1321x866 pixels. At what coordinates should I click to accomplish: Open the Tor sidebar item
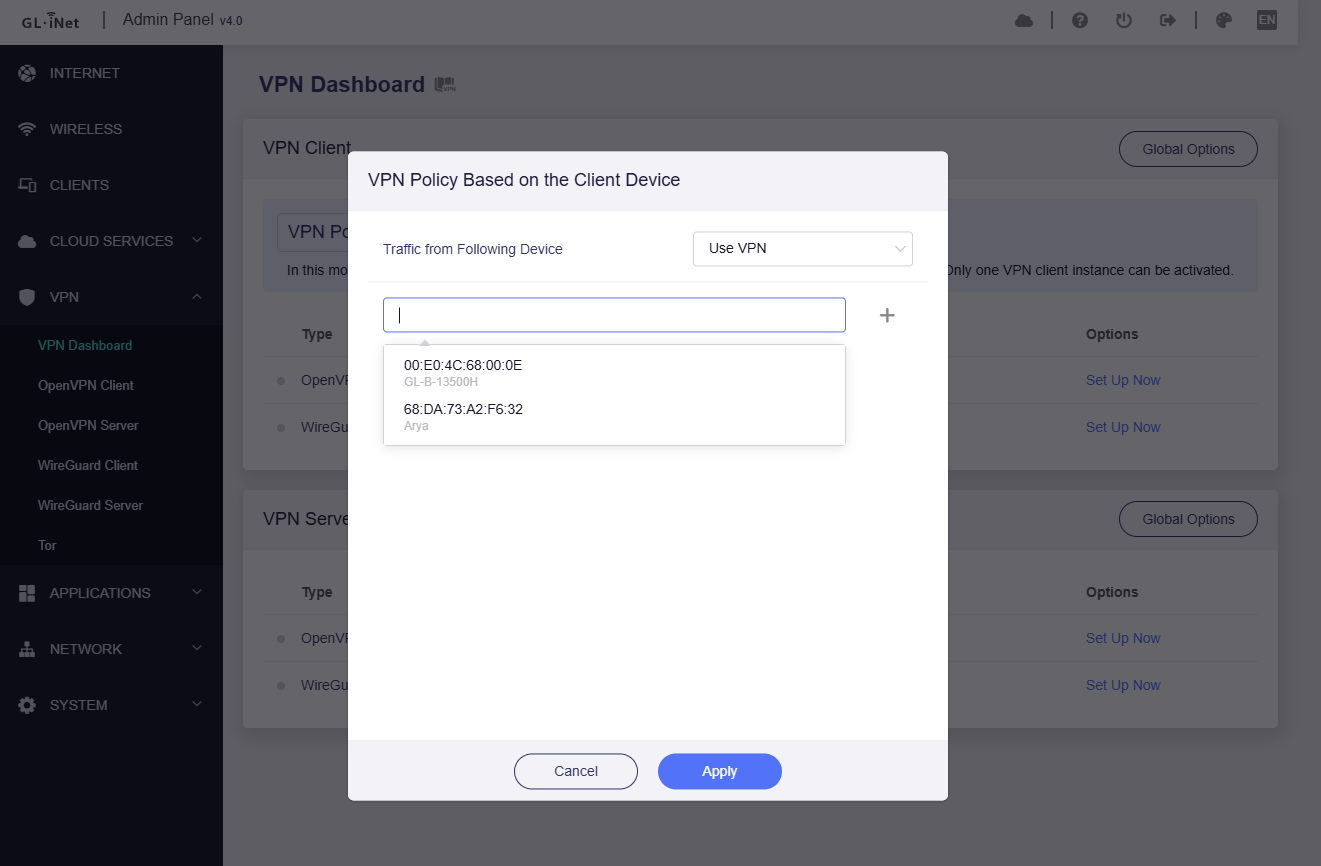click(x=47, y=545)
